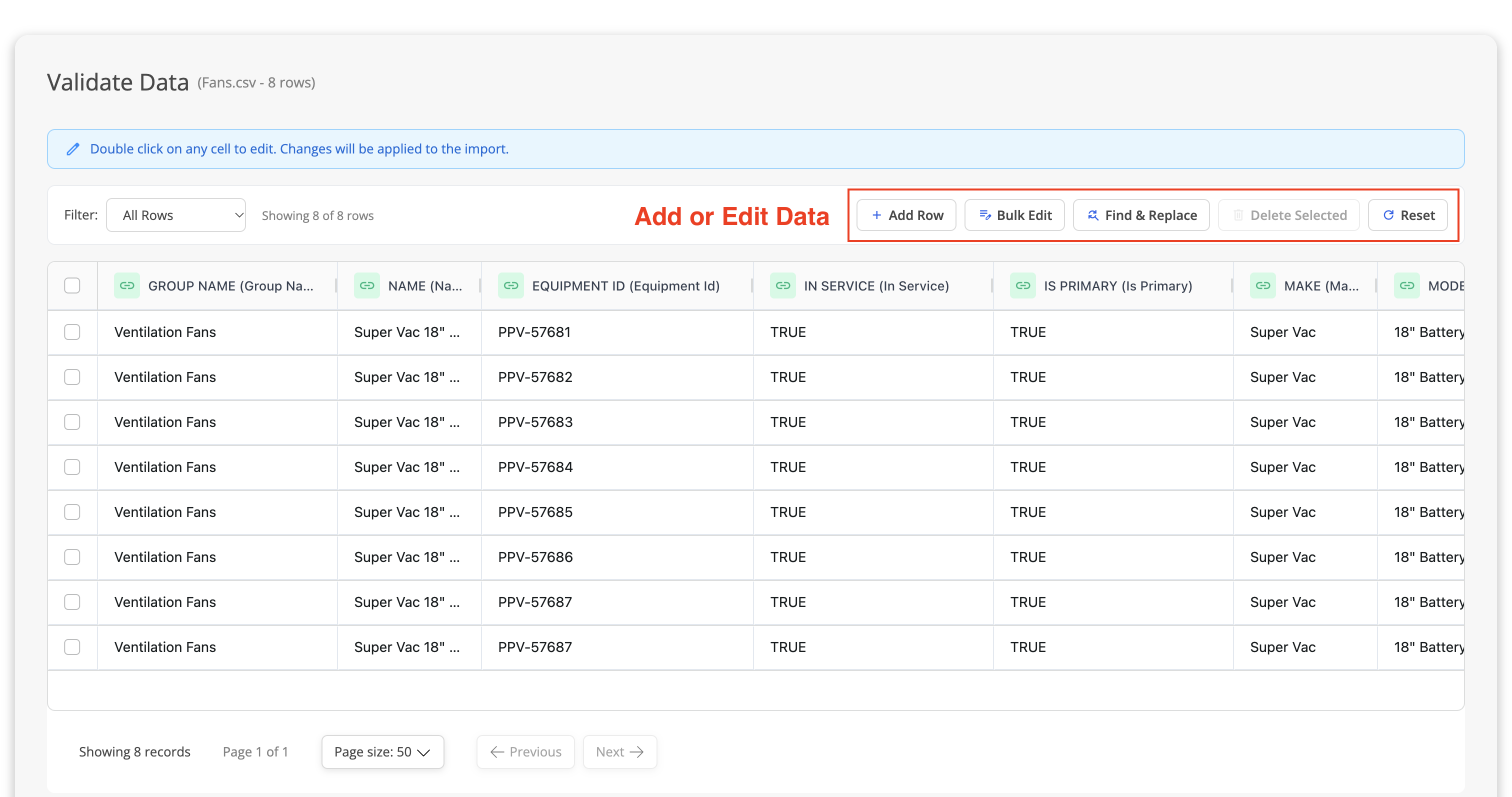Click the link icon beside MODEL column
The width and height of the screenshot is (1512, 797).
pyautogui.click(x=1407, y=286)
